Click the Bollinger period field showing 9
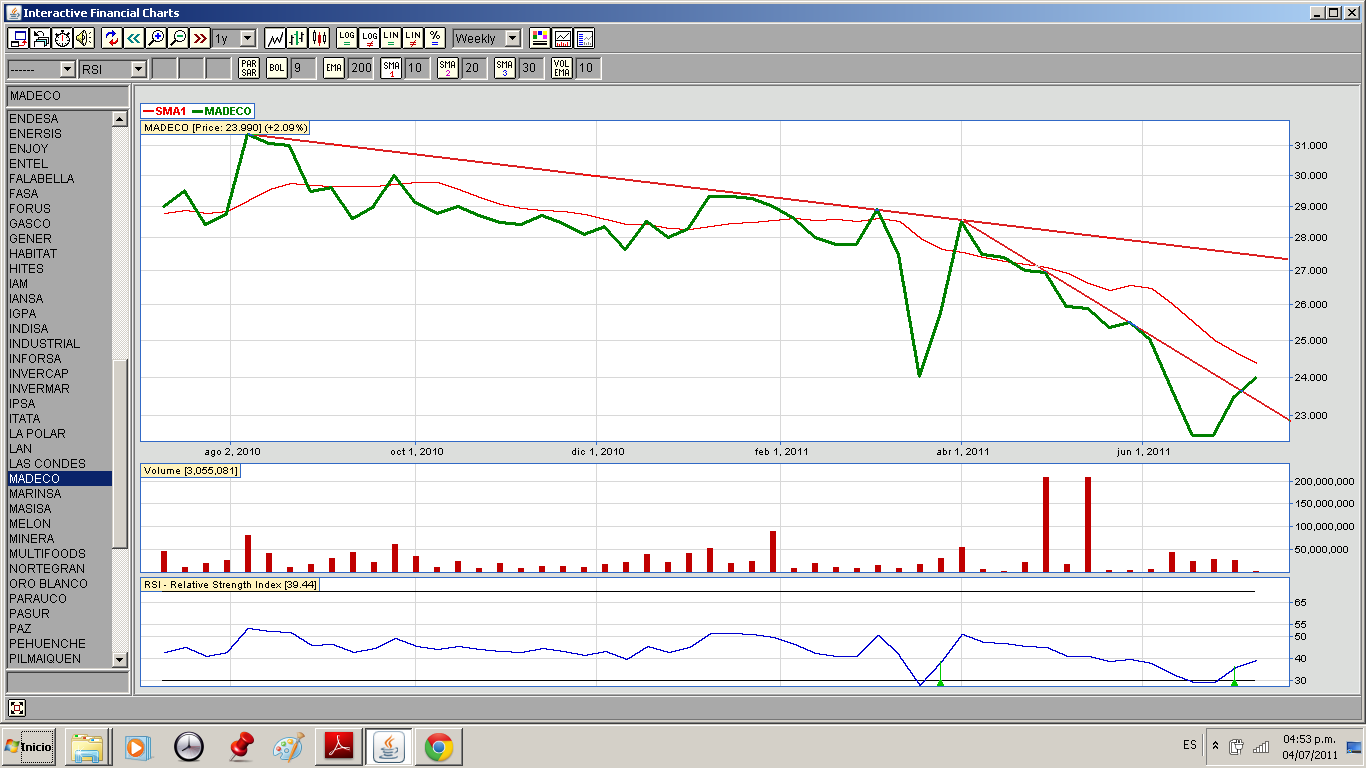Image resolution: width=1366 pixels, height=768 pixels. click(304, 68)
